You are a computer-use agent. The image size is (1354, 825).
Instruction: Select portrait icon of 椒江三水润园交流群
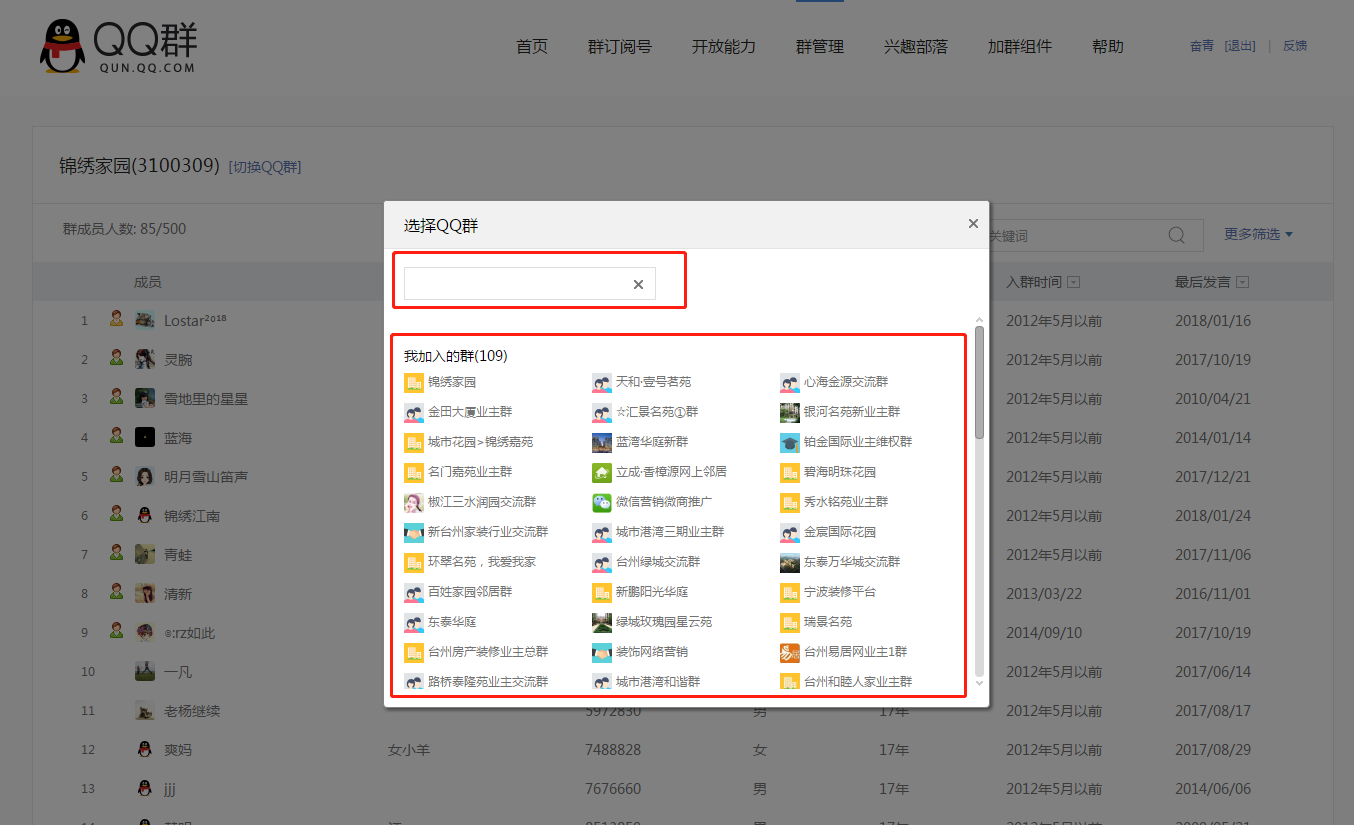click(414, 502)
